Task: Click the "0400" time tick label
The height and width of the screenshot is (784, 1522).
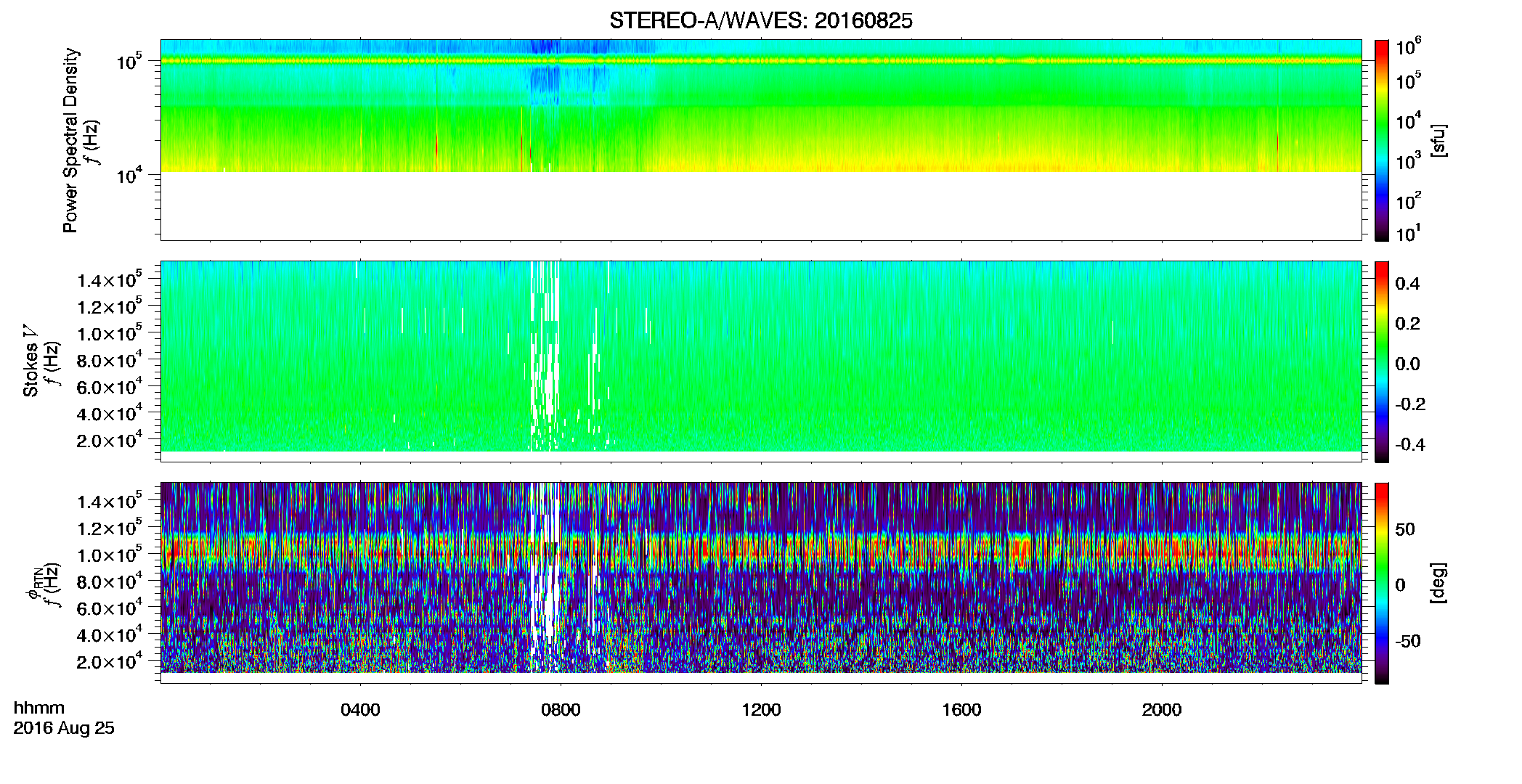Action: click(x=360, y=710)
